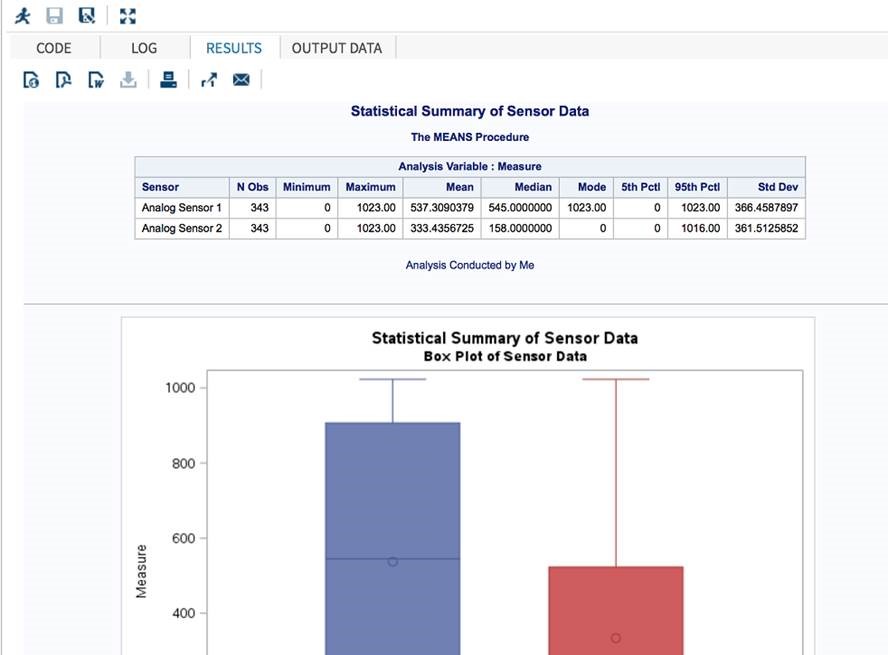The image size is (888, 655).
Task: View the OUTPUT DATA tab
Action: 337,48
